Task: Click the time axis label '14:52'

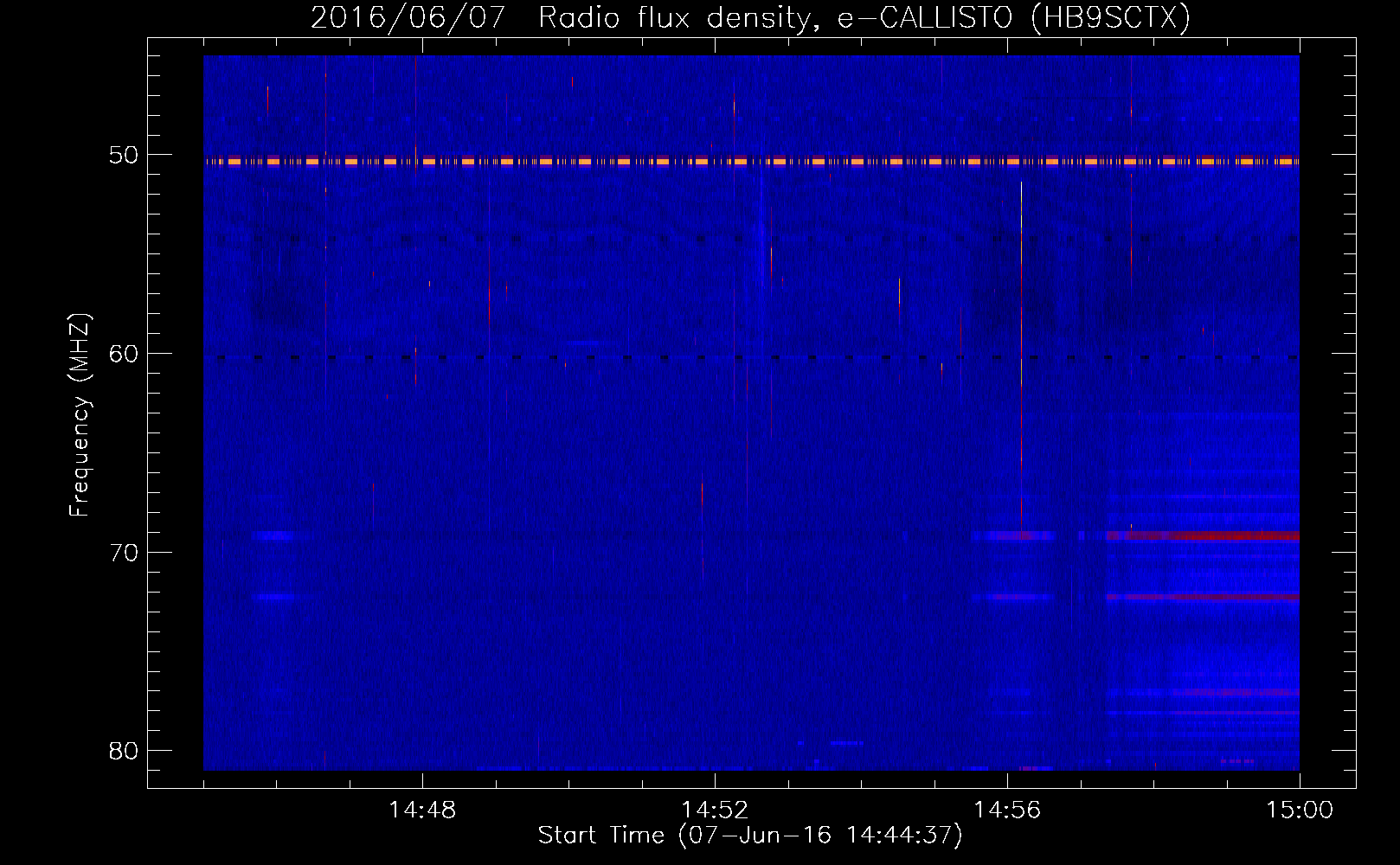Action: tap(715, 811)
